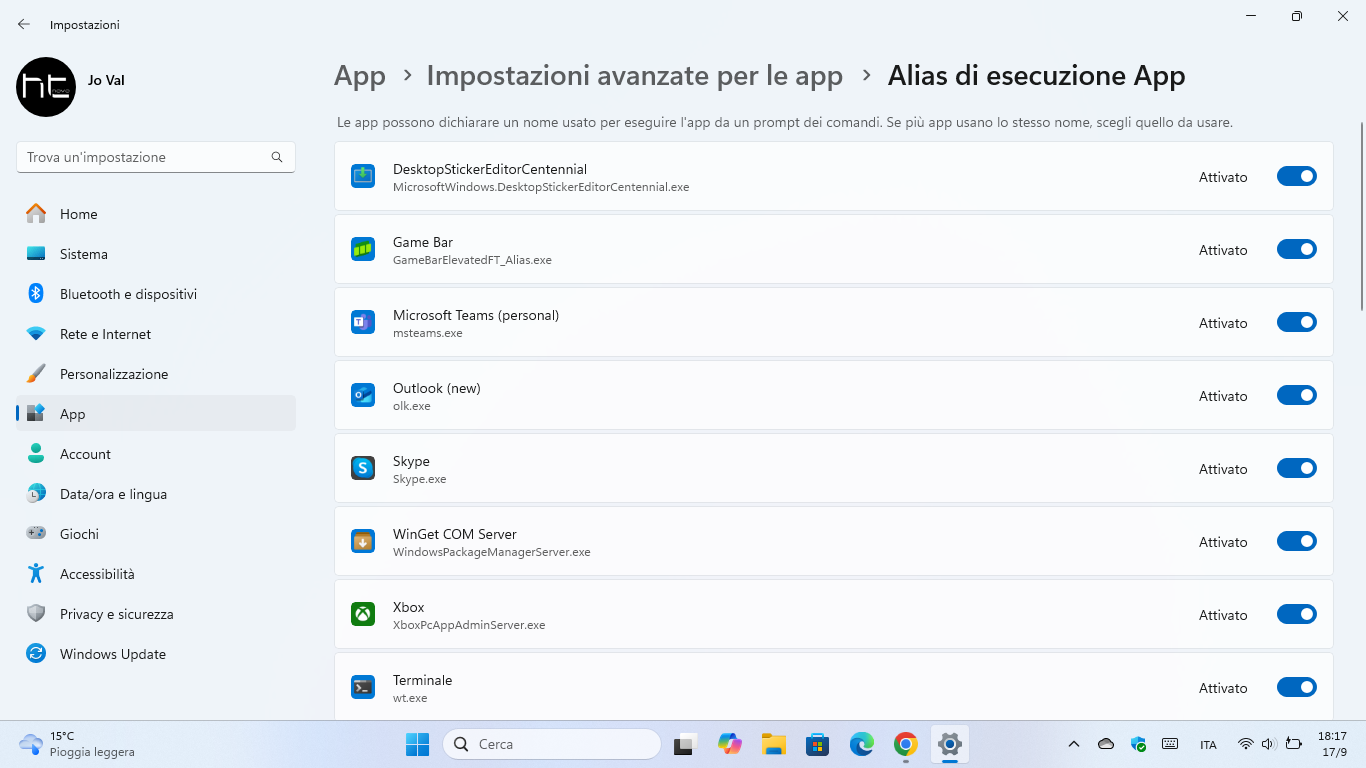Disable Terminale wt.exe alias toggle
Screen dimensions: 1366x768
(x=1297, y=687)
